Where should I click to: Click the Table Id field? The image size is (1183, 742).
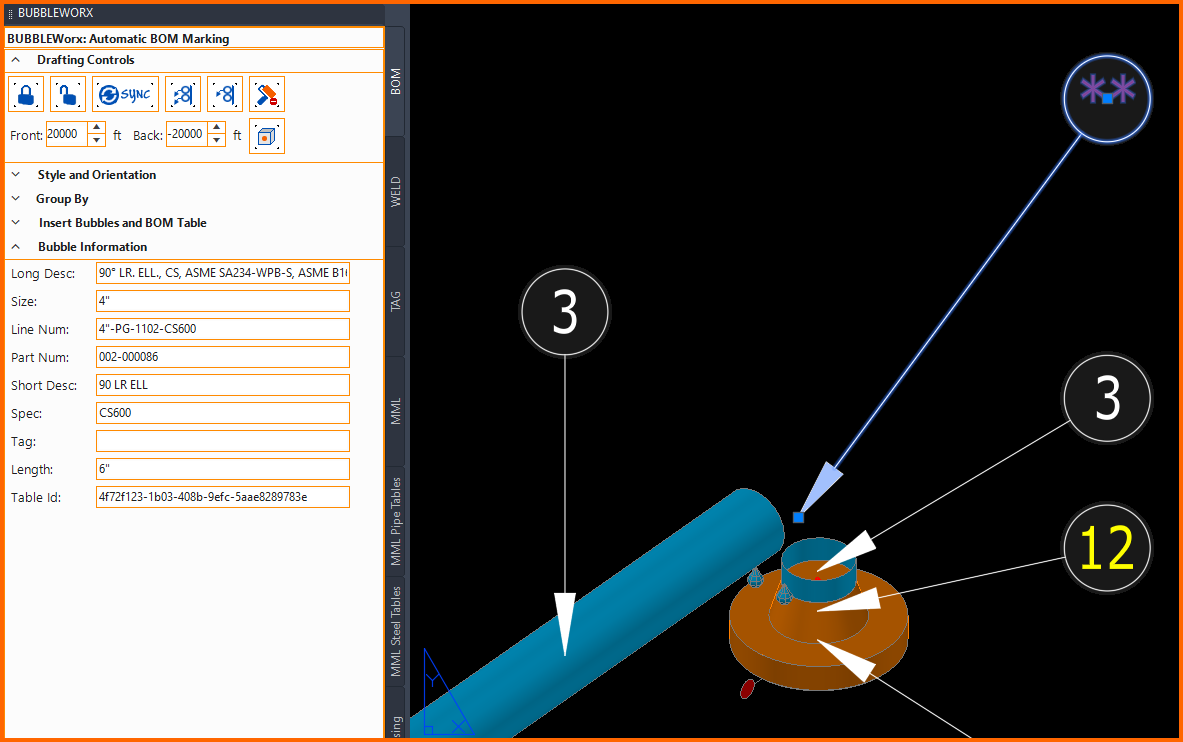(x=223, y=497)
